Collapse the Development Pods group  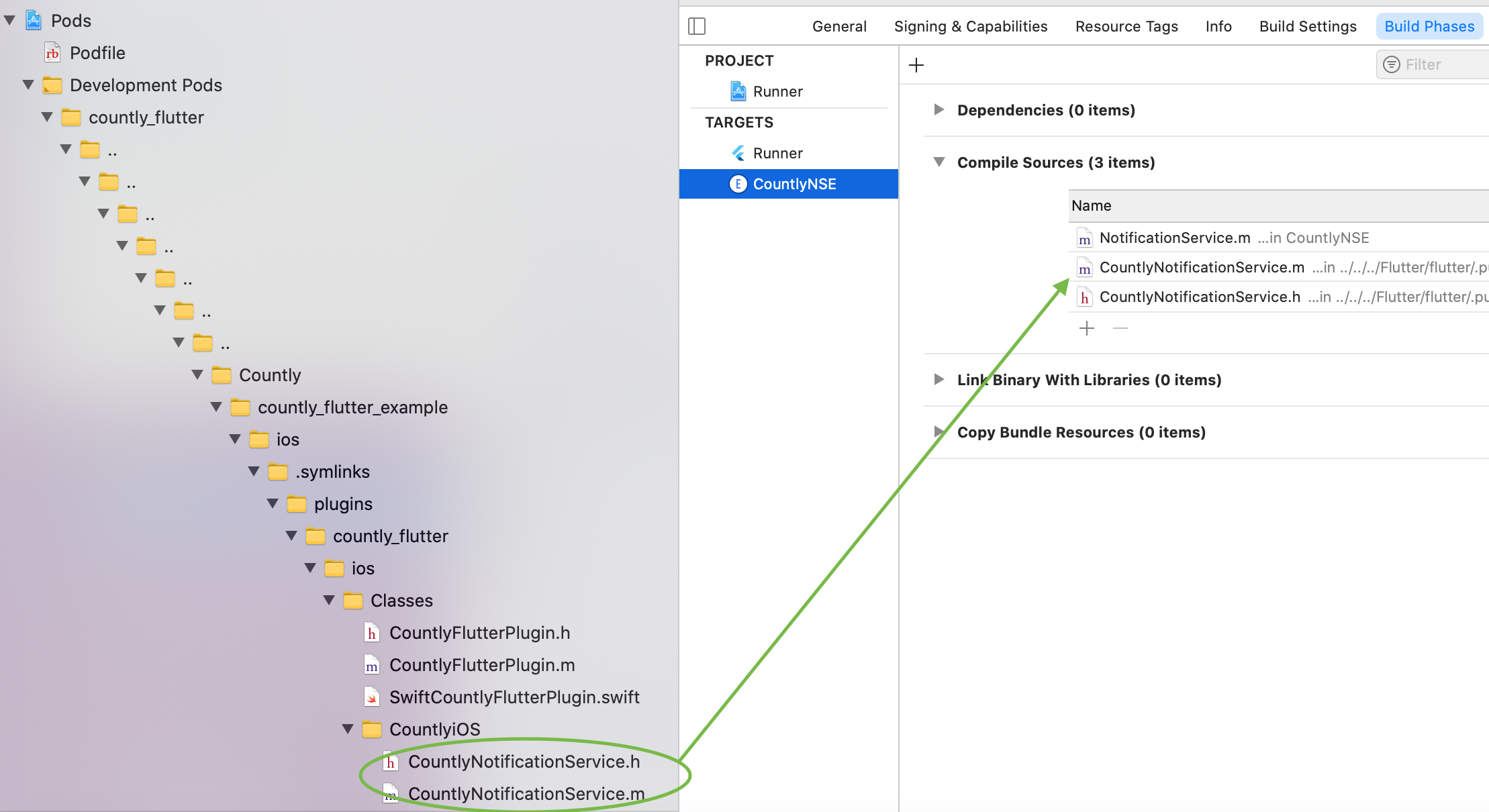click(x=28, y=85)
